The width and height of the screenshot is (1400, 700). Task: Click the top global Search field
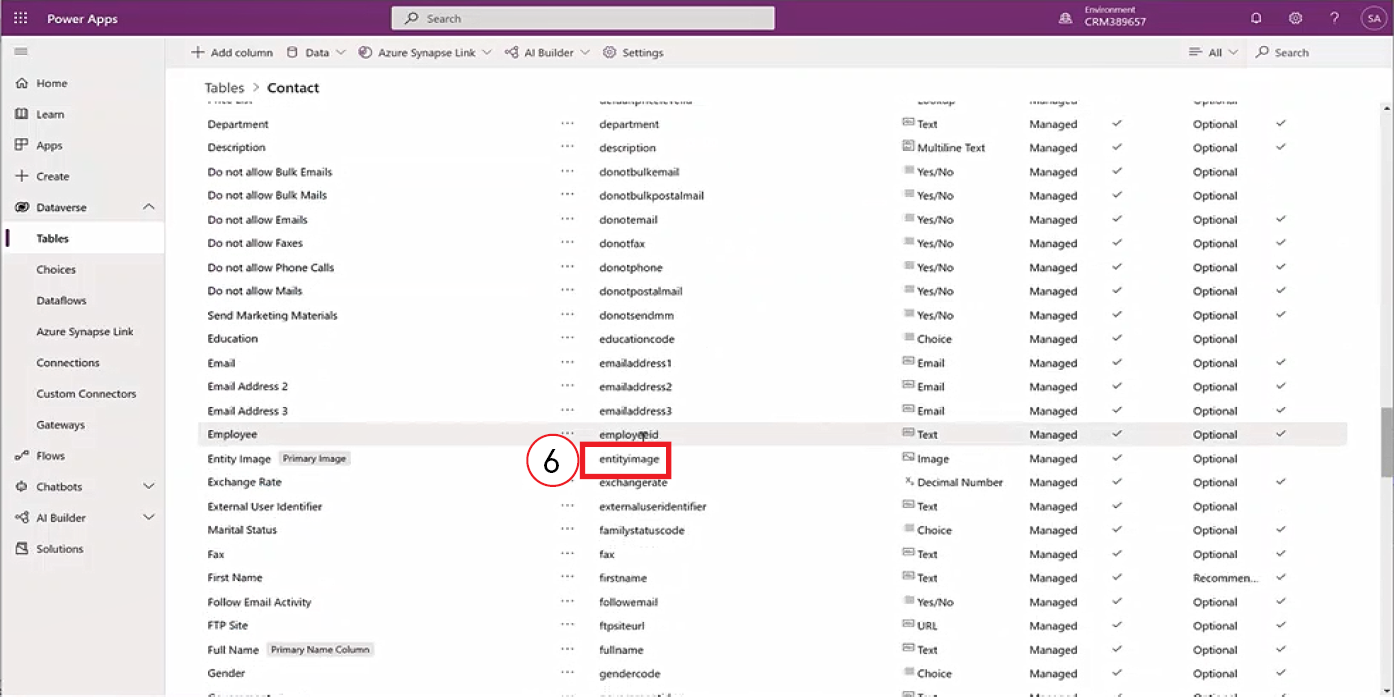click(x=583, y=18)
